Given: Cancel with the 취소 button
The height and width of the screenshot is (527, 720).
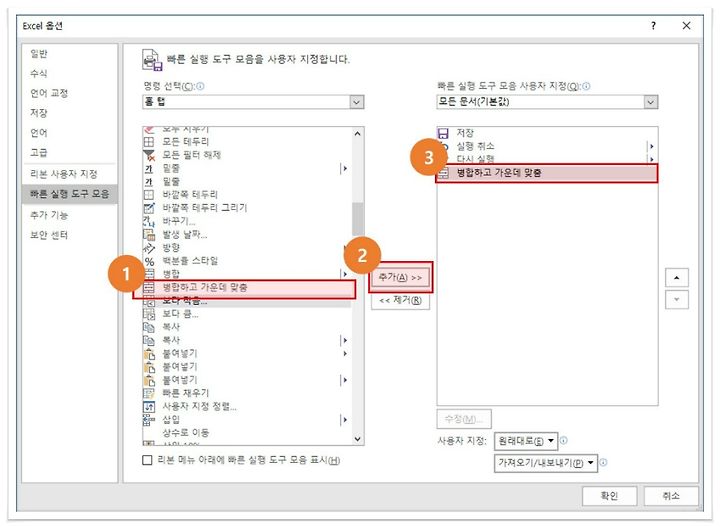Looking at the screenshot, I should click(671, 496).
